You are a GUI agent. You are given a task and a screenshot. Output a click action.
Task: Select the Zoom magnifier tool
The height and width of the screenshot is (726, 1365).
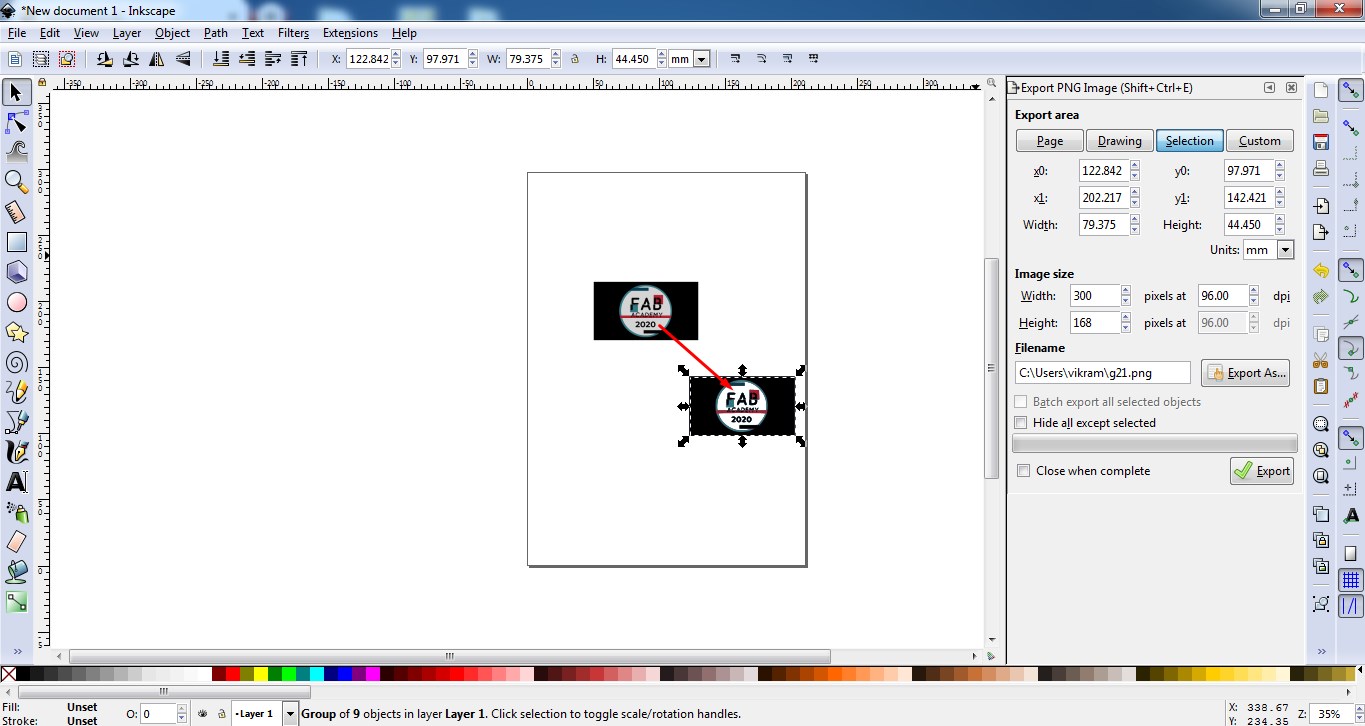[16, 182]
